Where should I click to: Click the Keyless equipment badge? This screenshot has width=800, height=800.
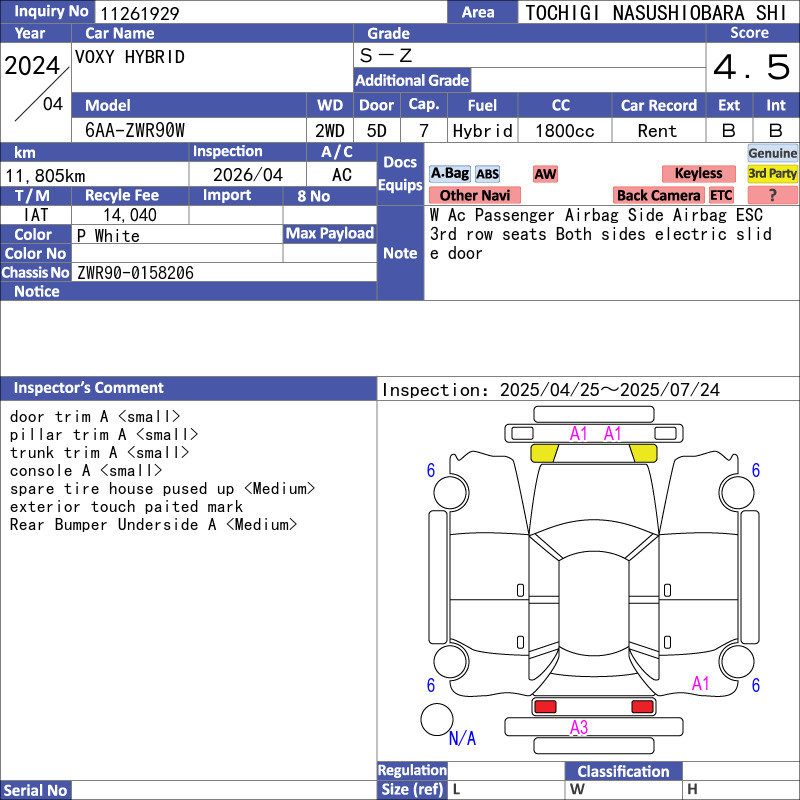[697, 174]
